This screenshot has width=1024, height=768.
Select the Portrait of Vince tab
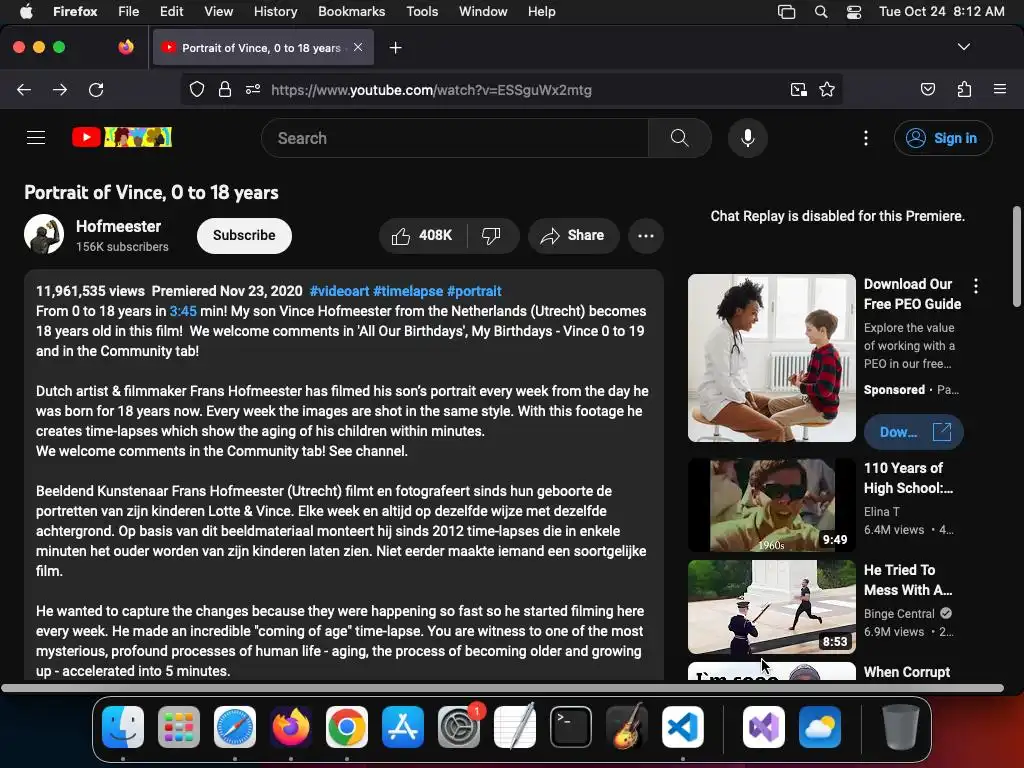click(263, 47)
